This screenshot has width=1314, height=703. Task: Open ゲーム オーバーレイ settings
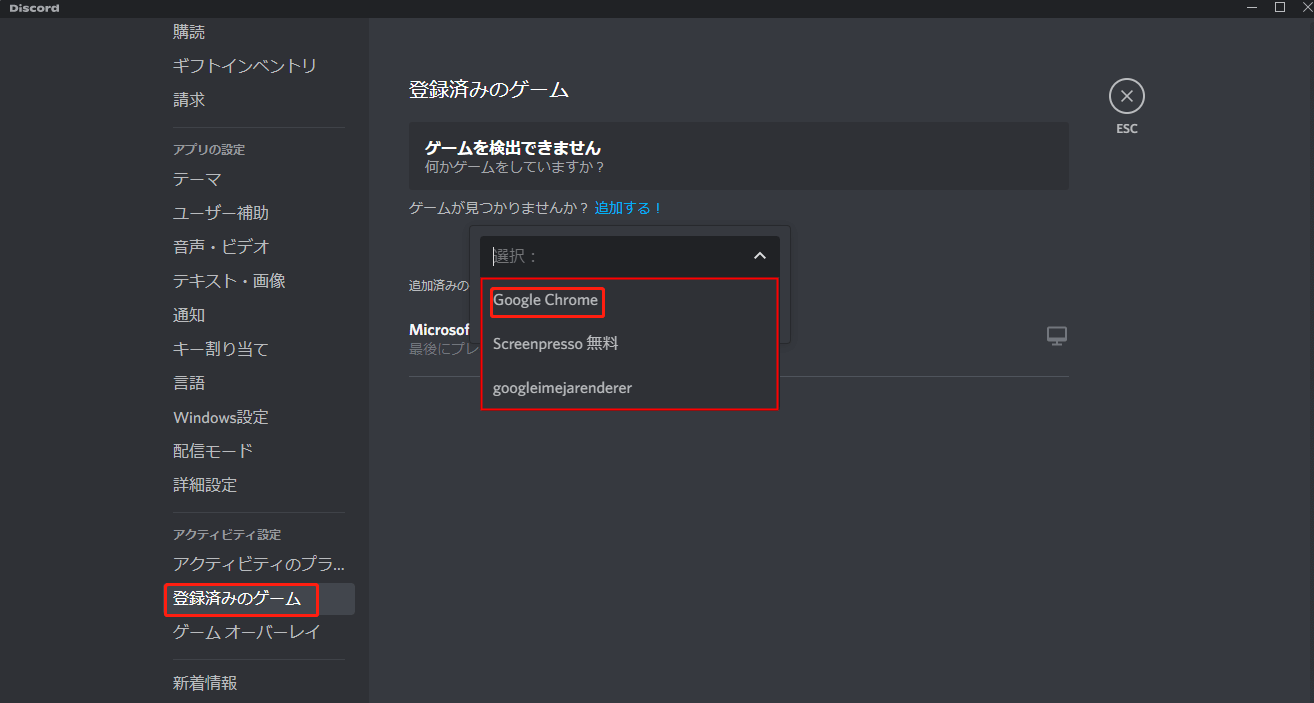tap(244, 632)
